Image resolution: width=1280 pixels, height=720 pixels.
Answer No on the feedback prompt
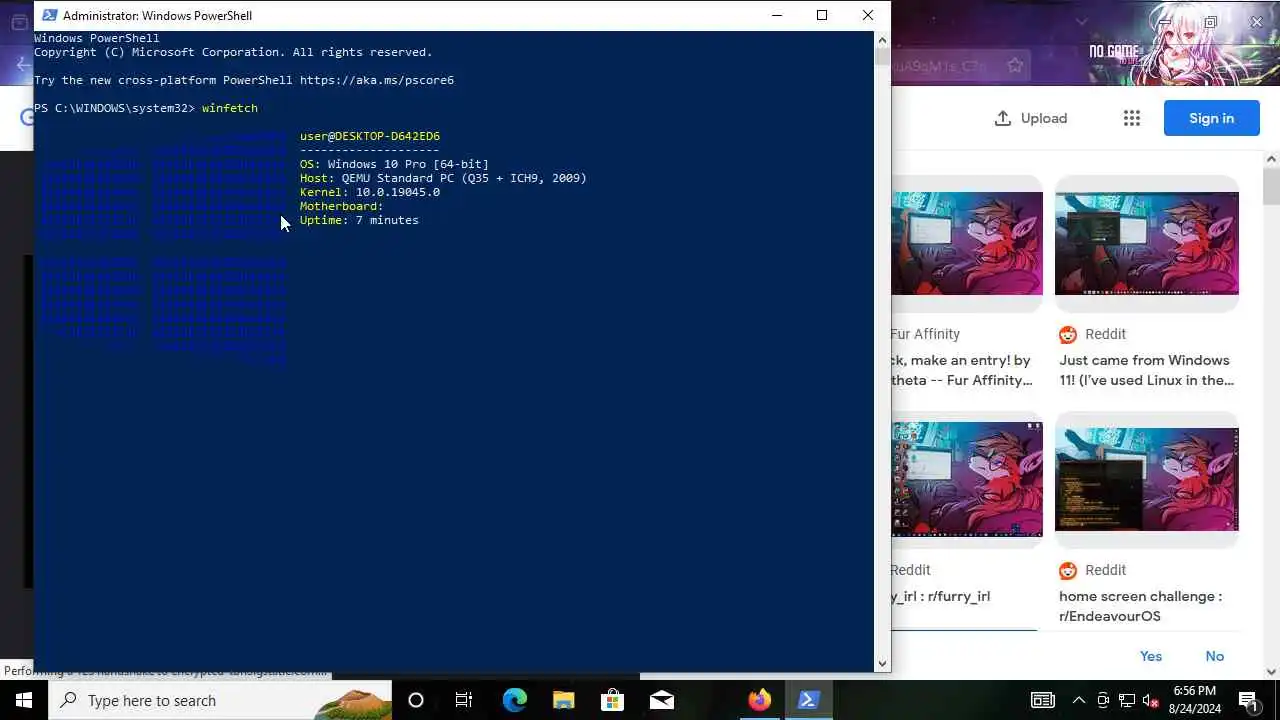[x=1214, y=656]
